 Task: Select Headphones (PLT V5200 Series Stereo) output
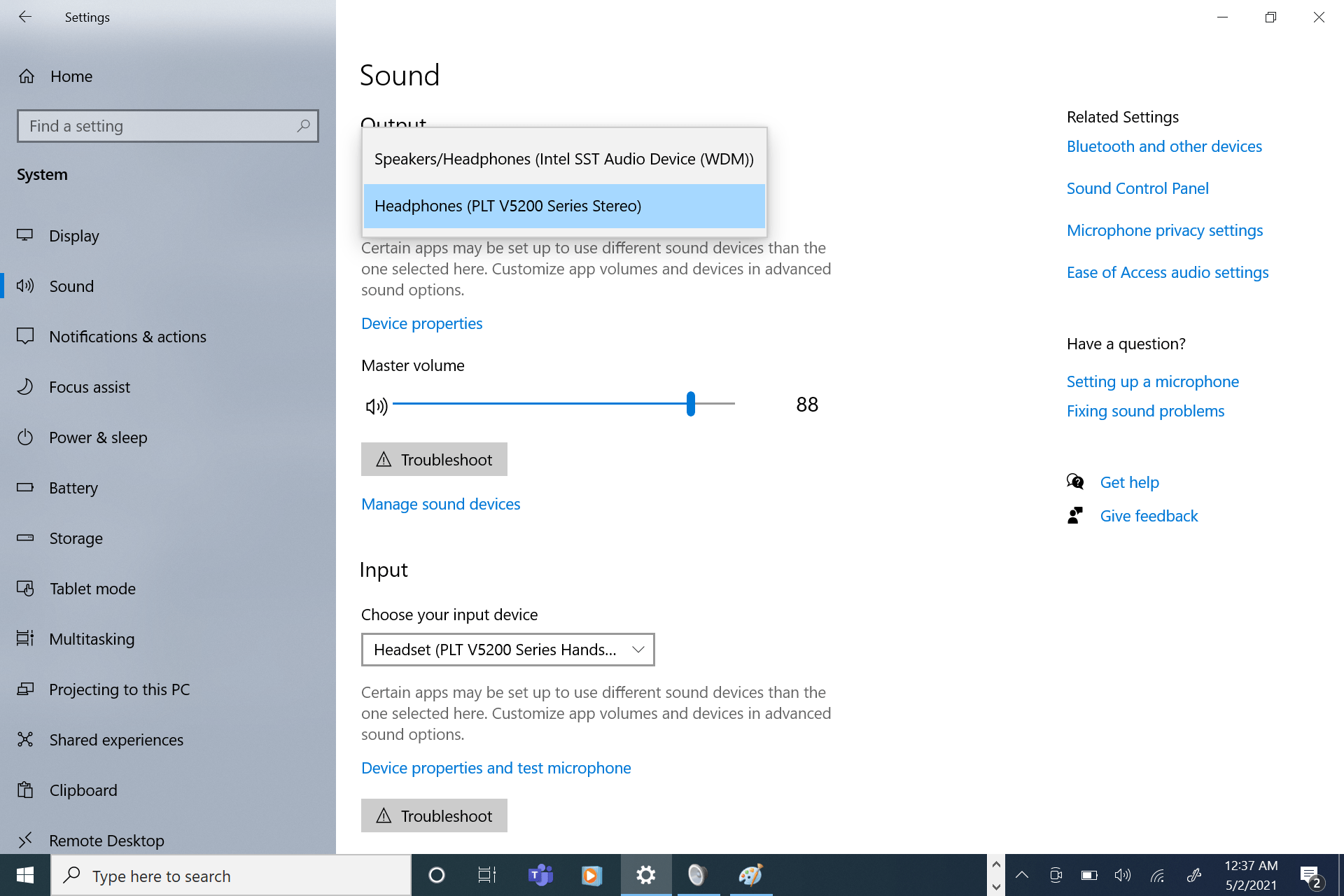[563, 206]
